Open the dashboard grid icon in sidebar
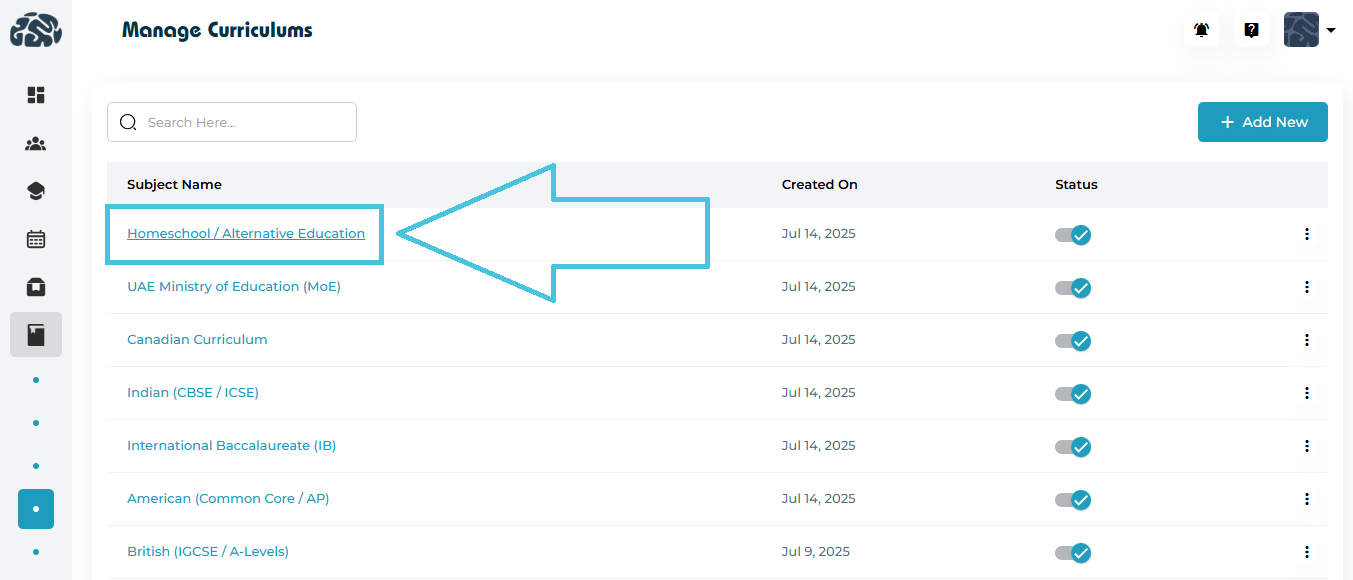The width and height of the screenshot is (1353, 580). click(x=36, y=95)
